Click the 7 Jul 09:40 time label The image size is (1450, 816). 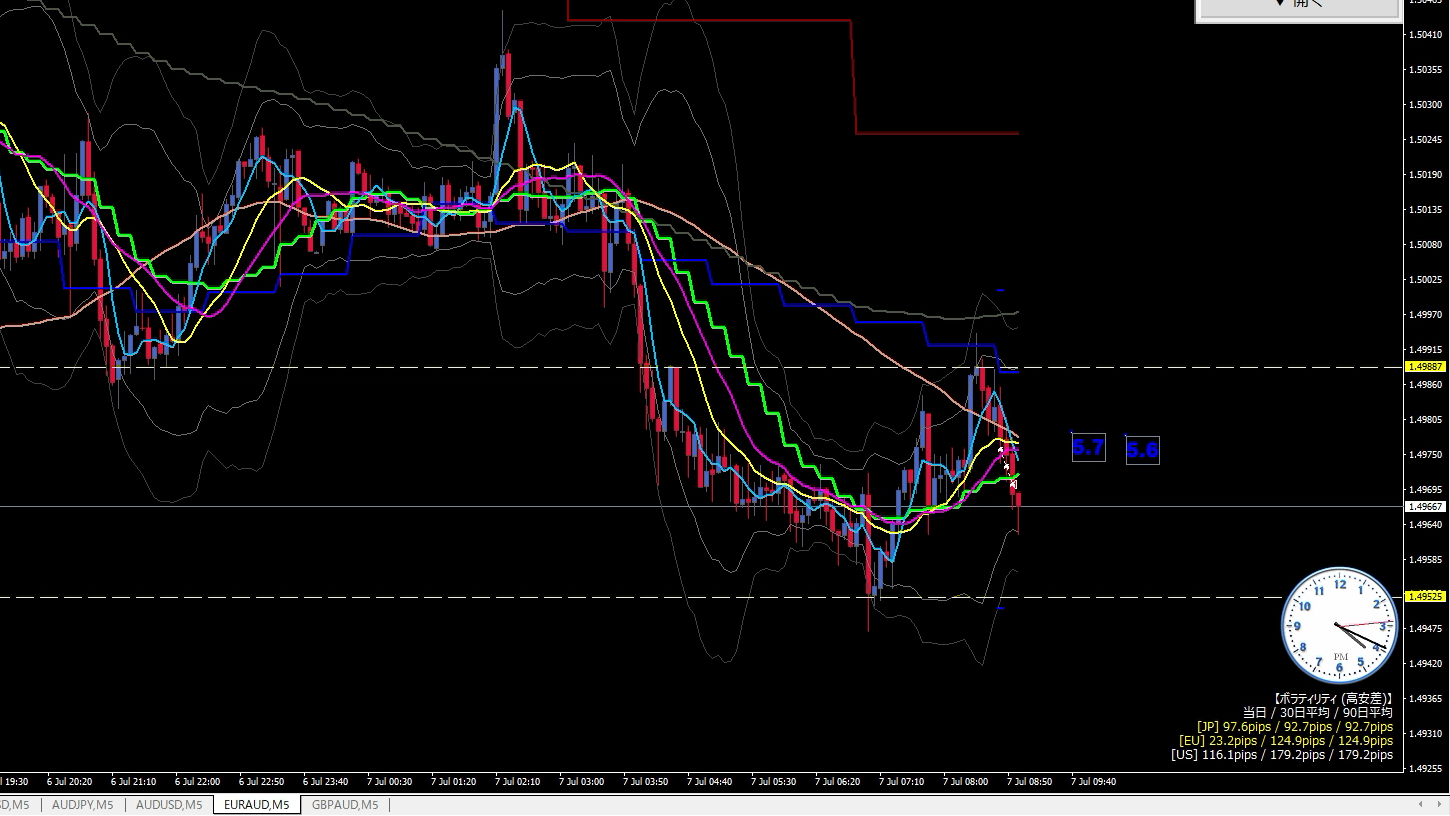(1093, 782)
